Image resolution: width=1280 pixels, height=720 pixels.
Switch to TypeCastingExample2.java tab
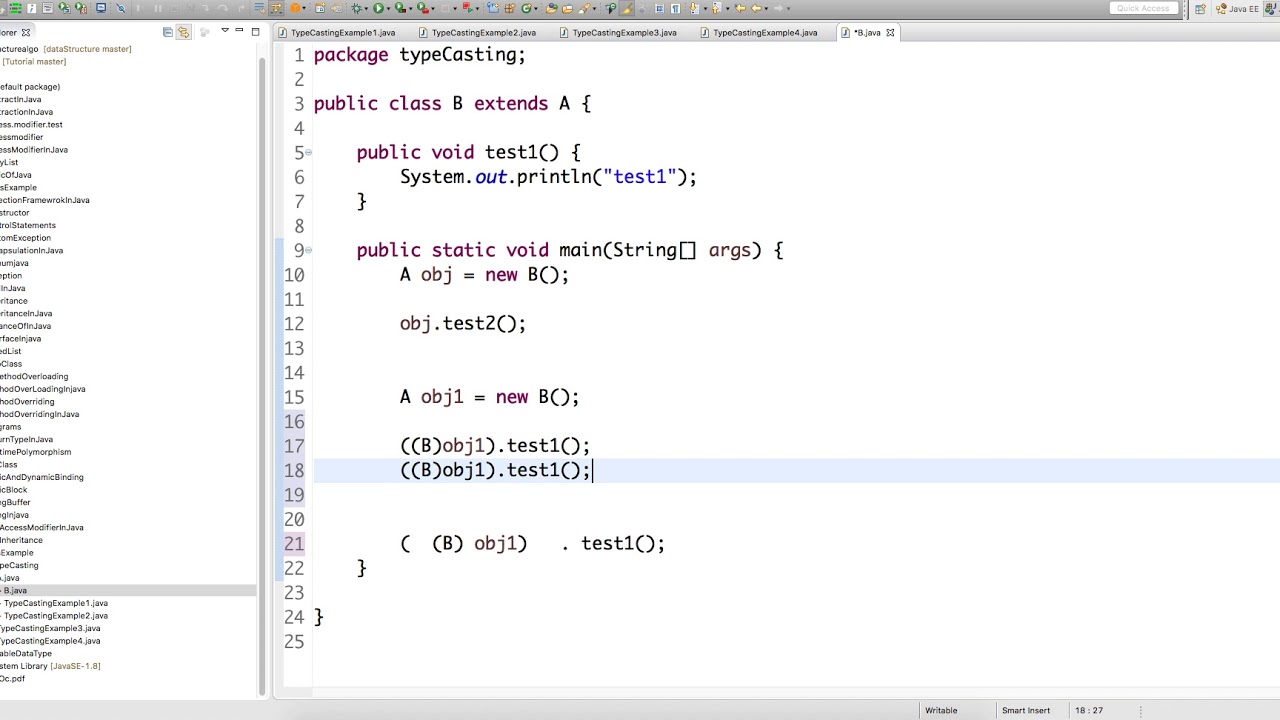click(477, 32)
